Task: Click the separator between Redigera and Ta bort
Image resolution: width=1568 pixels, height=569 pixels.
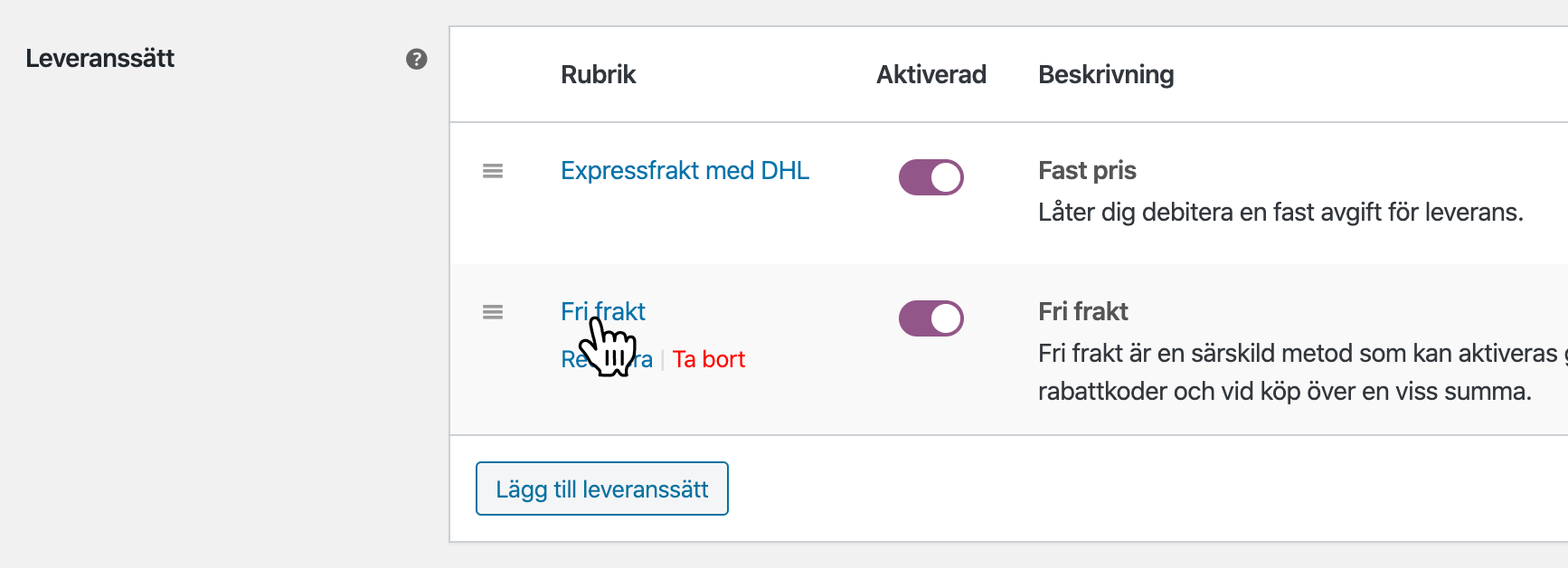Action: pos(663,360)
